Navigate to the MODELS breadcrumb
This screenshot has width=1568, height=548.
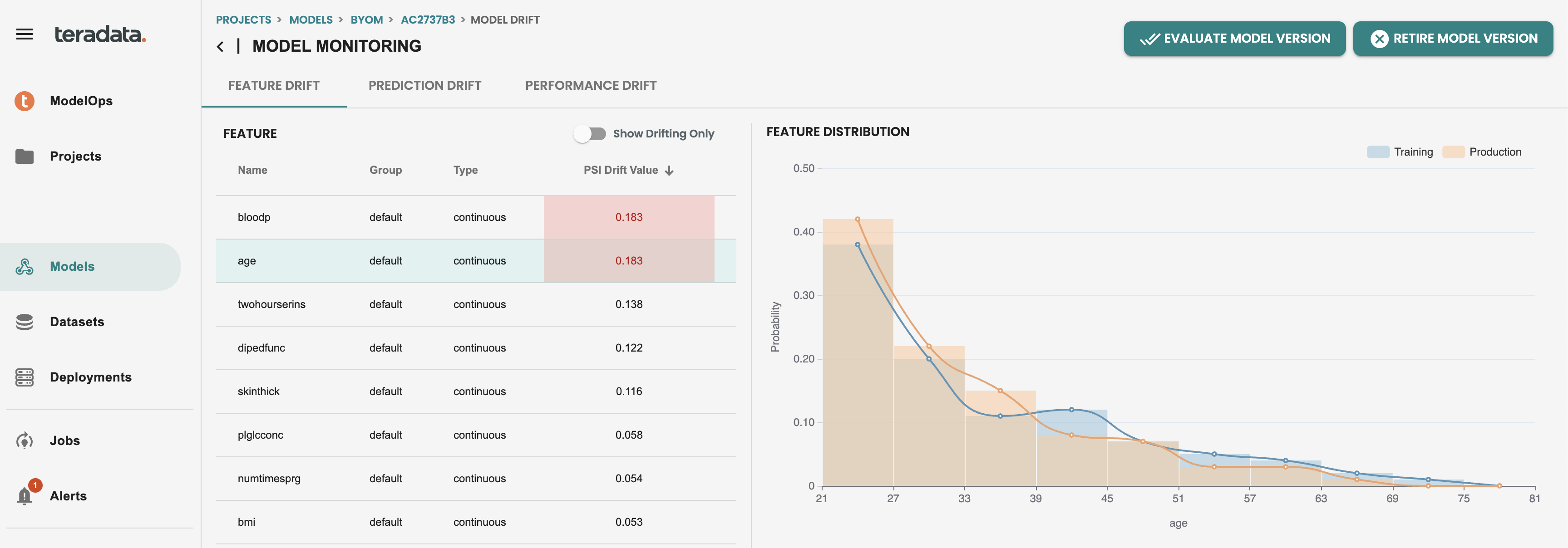tap(311, 20)
